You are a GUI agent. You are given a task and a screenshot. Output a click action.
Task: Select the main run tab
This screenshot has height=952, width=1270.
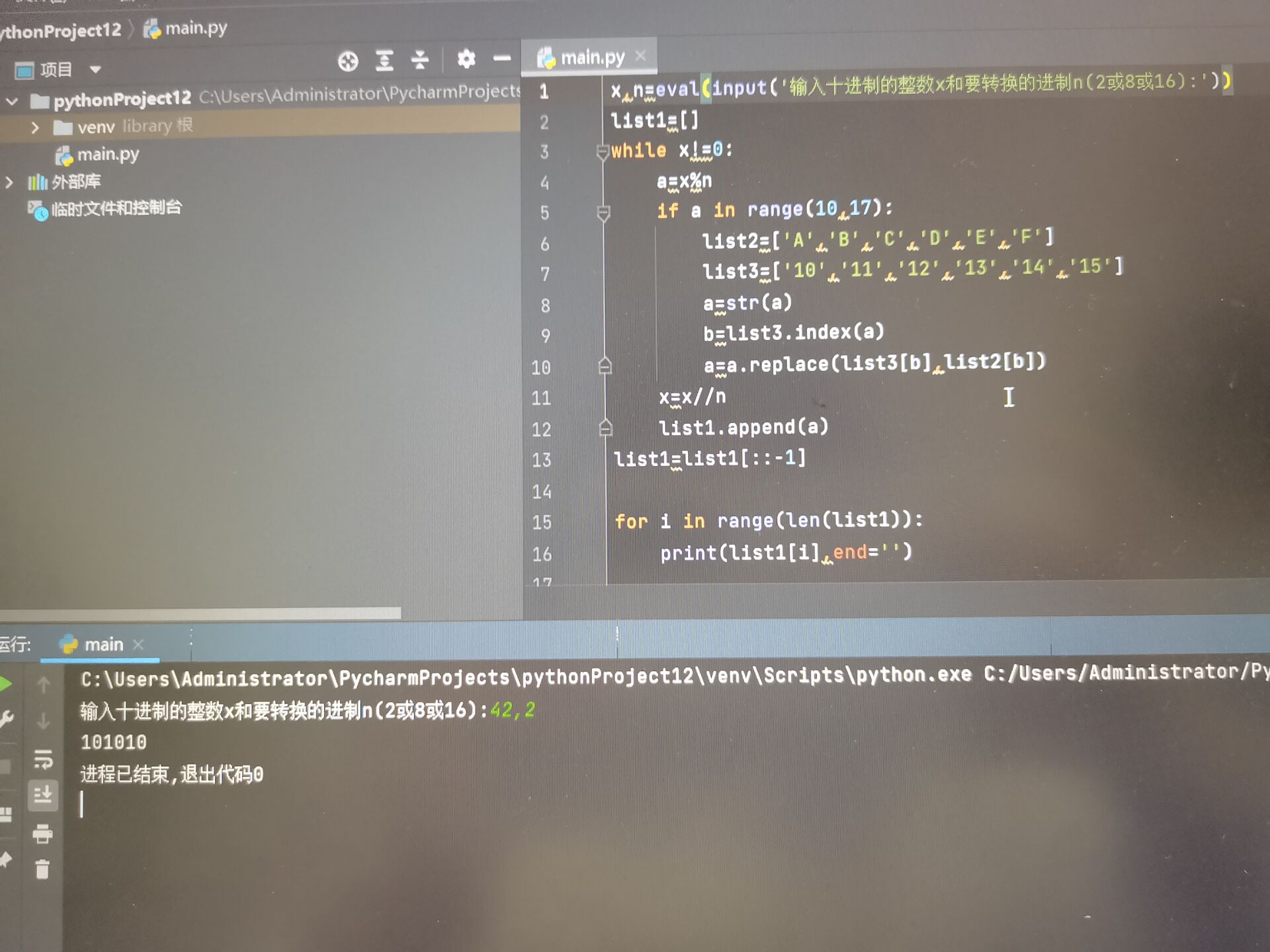pyautogui.click(x=103, y=645)
